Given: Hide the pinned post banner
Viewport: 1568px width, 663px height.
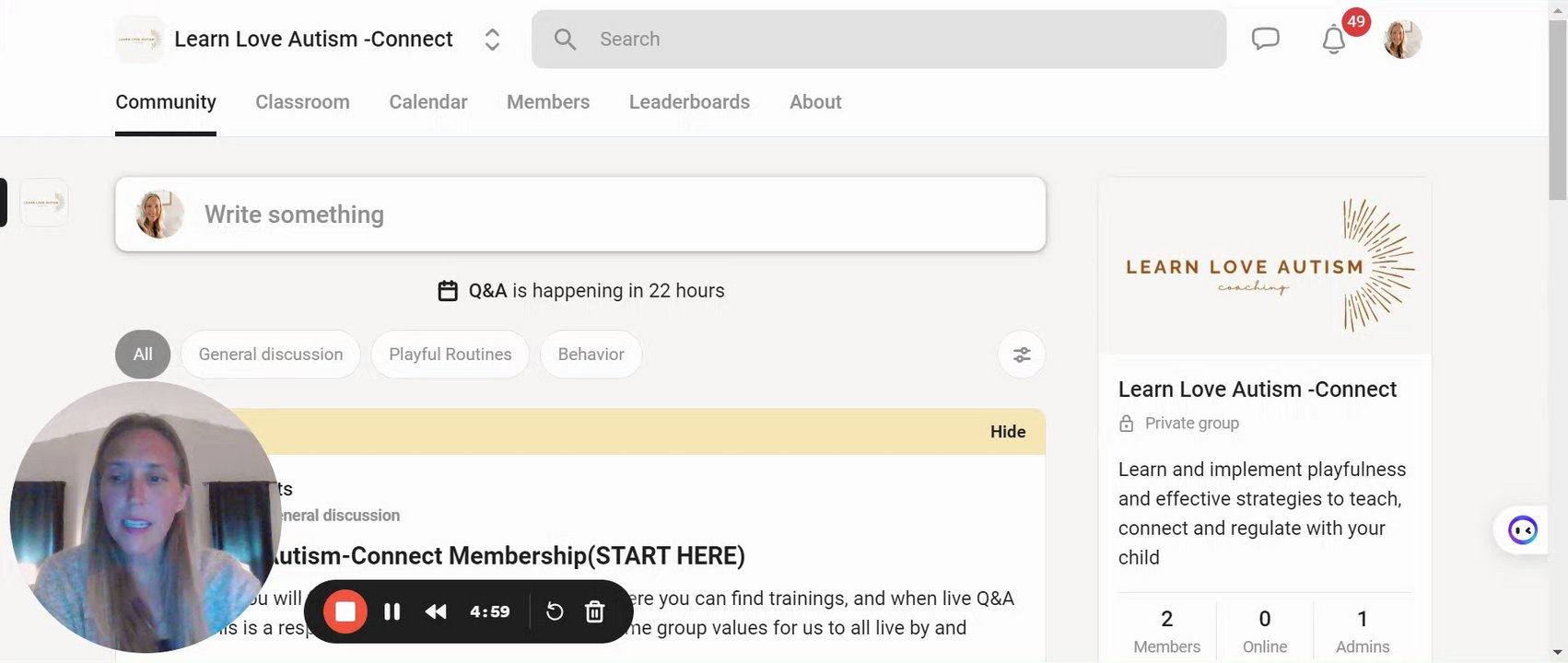Looking at the screenshot, I should click(1008, 432).
